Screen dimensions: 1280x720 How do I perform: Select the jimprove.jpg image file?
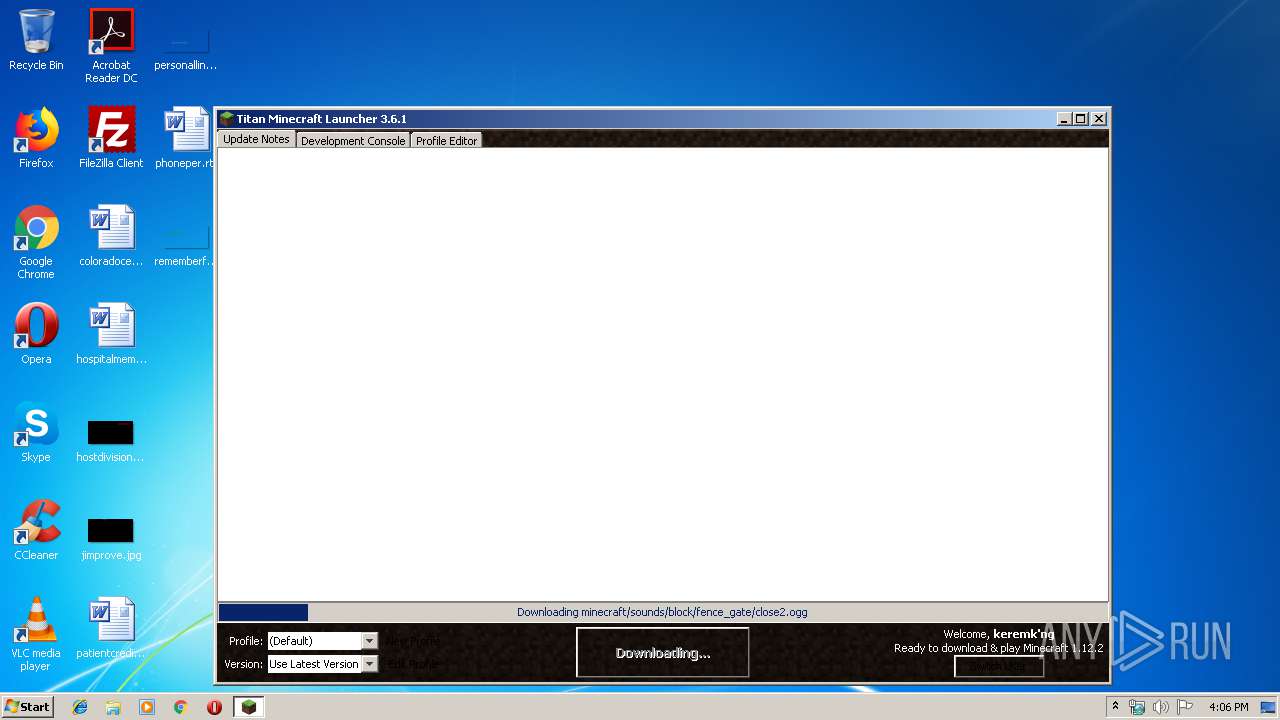pyautogui.click(x=110, y=538)
